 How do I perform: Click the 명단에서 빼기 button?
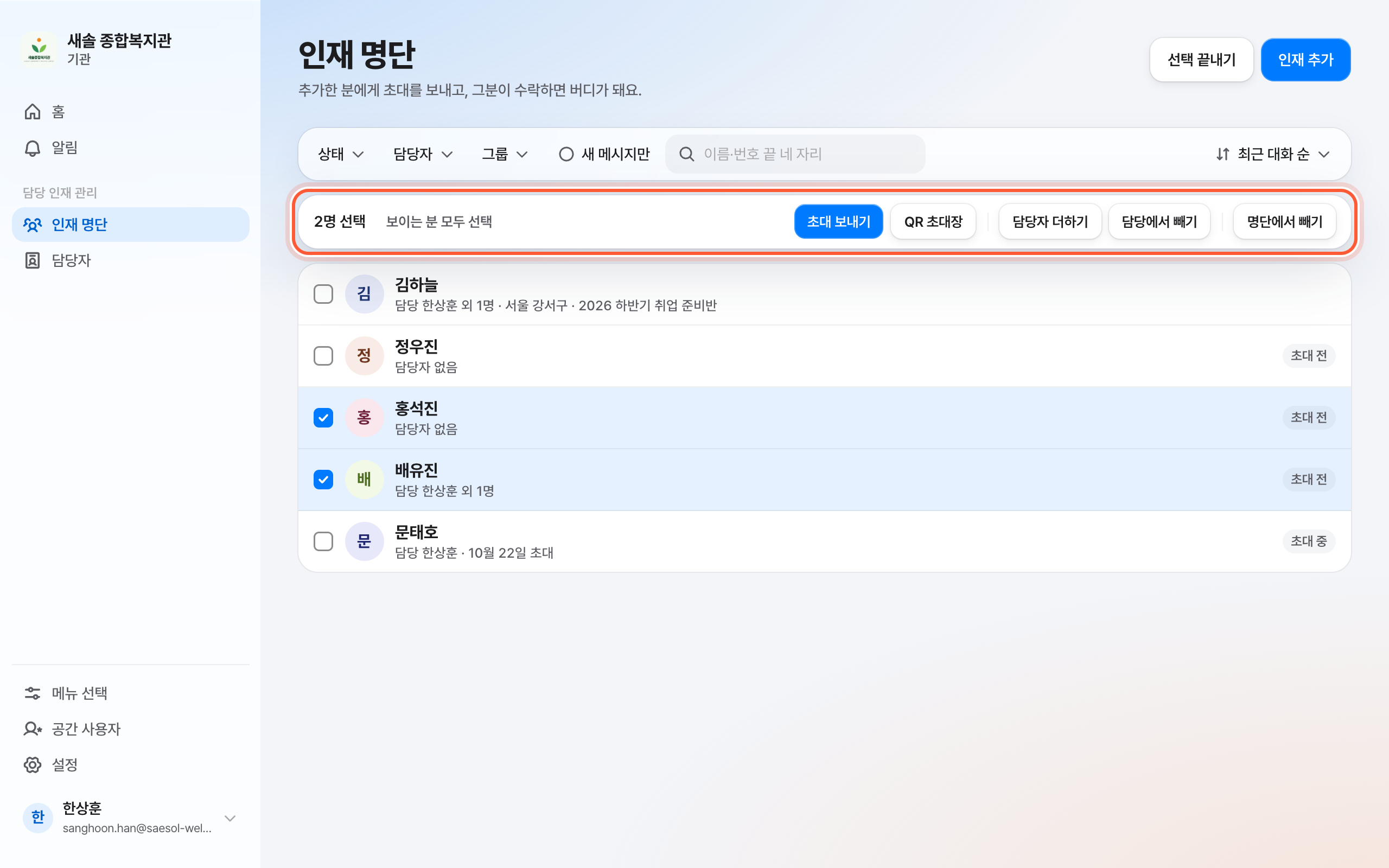pyautogui.click(x=1284, y=221)
